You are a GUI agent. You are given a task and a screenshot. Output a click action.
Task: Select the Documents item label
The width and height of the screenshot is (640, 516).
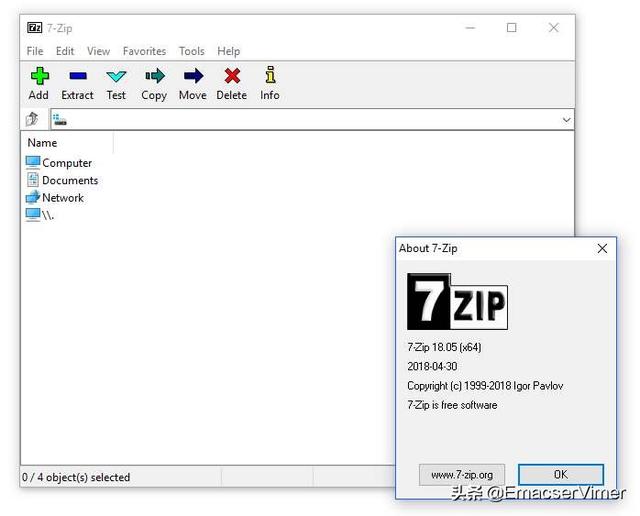[70, 180]
